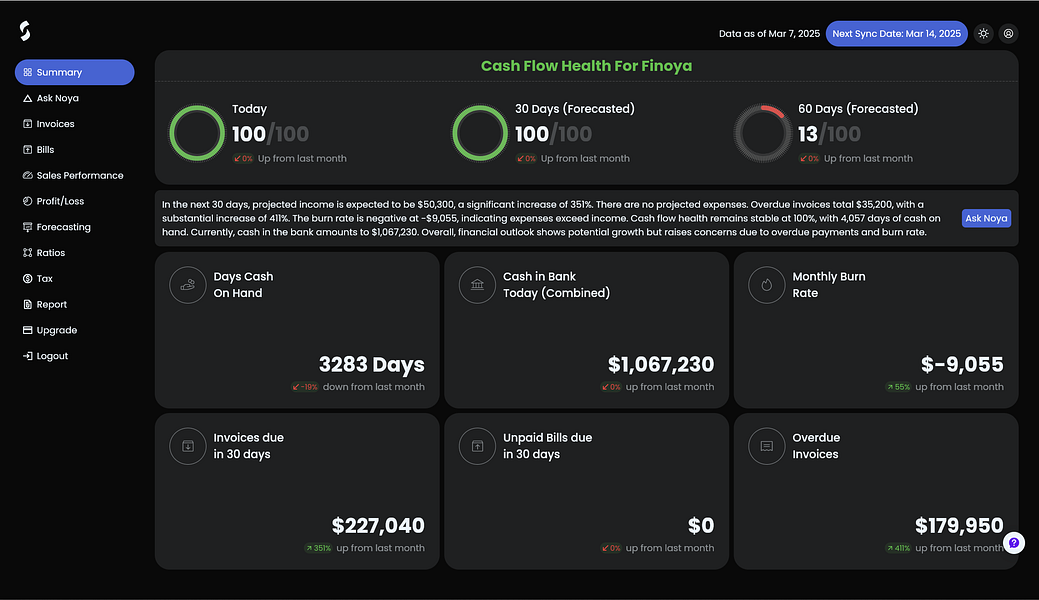Toggle the theme with the sun icon
The height and width of the screenshot is (600, 1039).
[983, 33]
